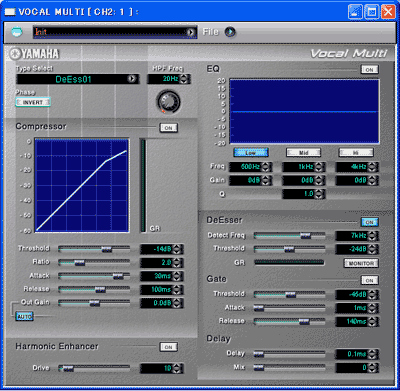The image size is (400, 391).
Task: Toggle the Phase INVERT button
Action: [x=33, y=102]
